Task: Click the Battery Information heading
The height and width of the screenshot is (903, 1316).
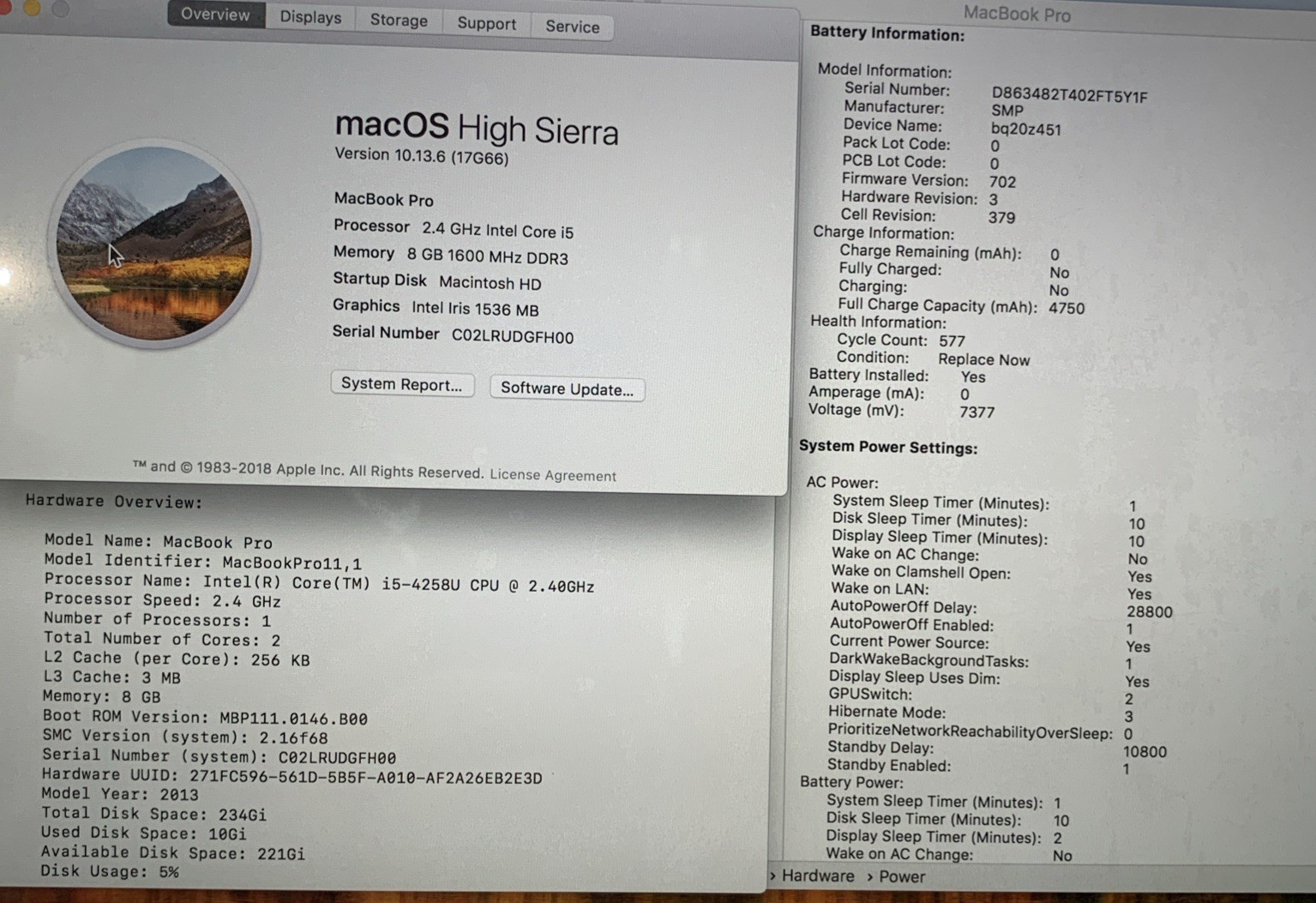Action: point(887,33)
